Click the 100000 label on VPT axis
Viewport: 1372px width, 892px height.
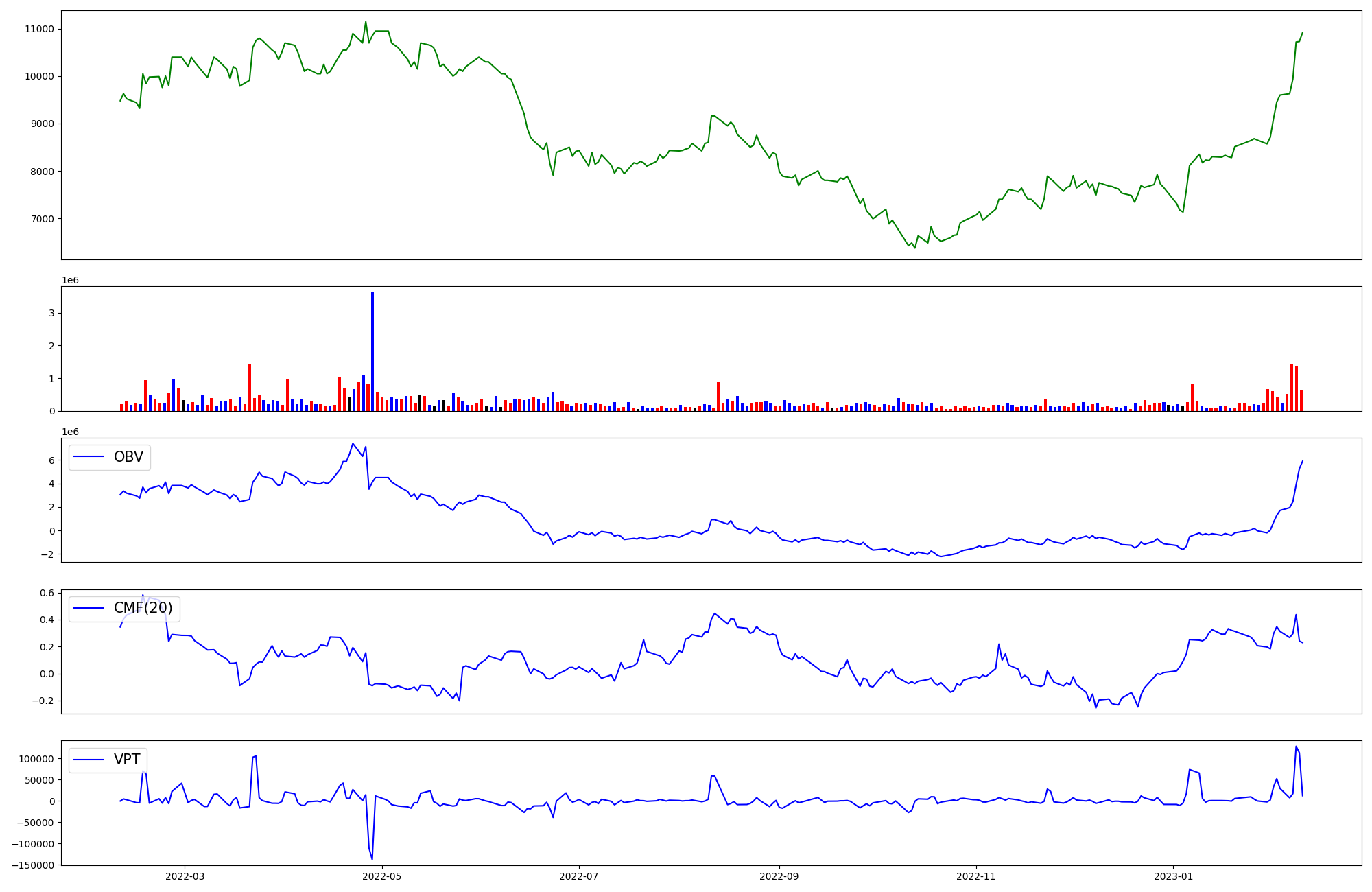(x=35, y=759)
